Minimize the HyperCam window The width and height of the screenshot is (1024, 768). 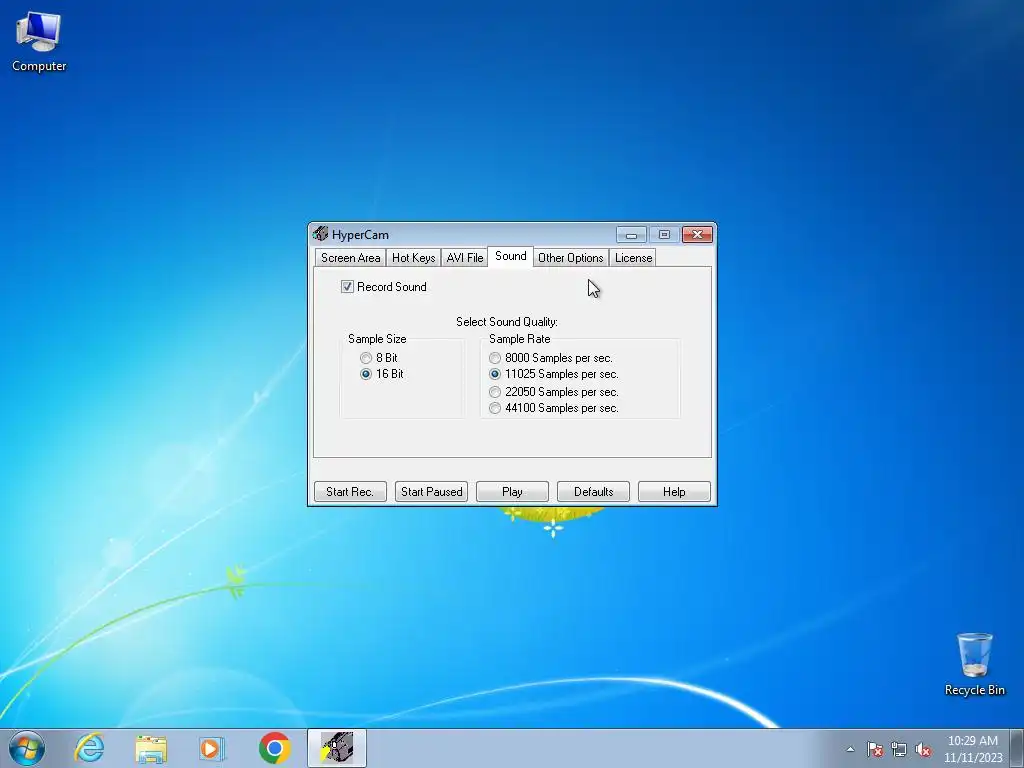click(x=631, y=234)
